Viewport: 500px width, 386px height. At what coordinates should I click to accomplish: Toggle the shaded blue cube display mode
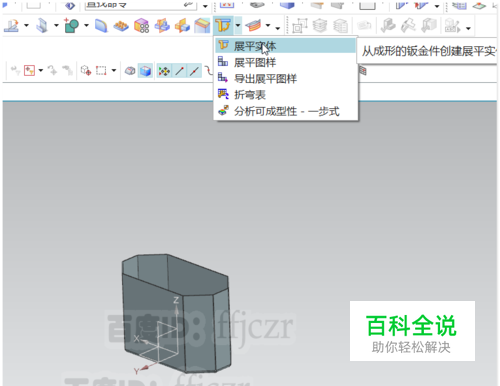coord(146,71)
